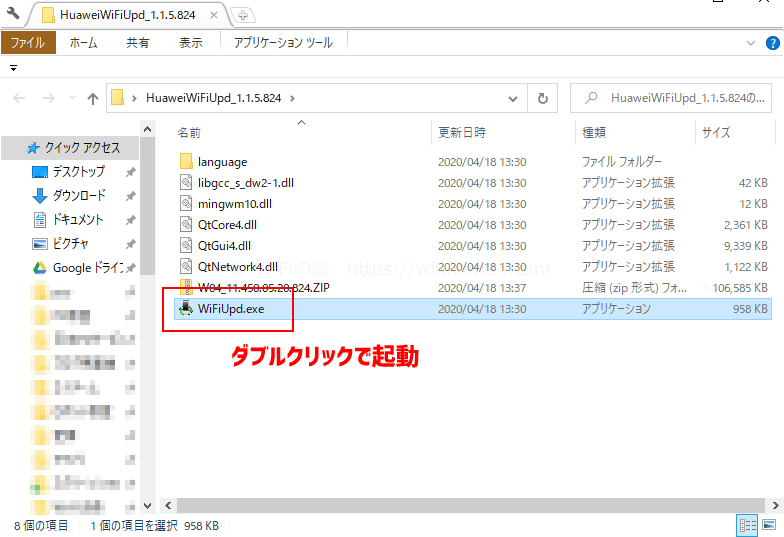784x537 pixels.
Task: Select the mingwm10.dll file icon
Action: (186, 204)
